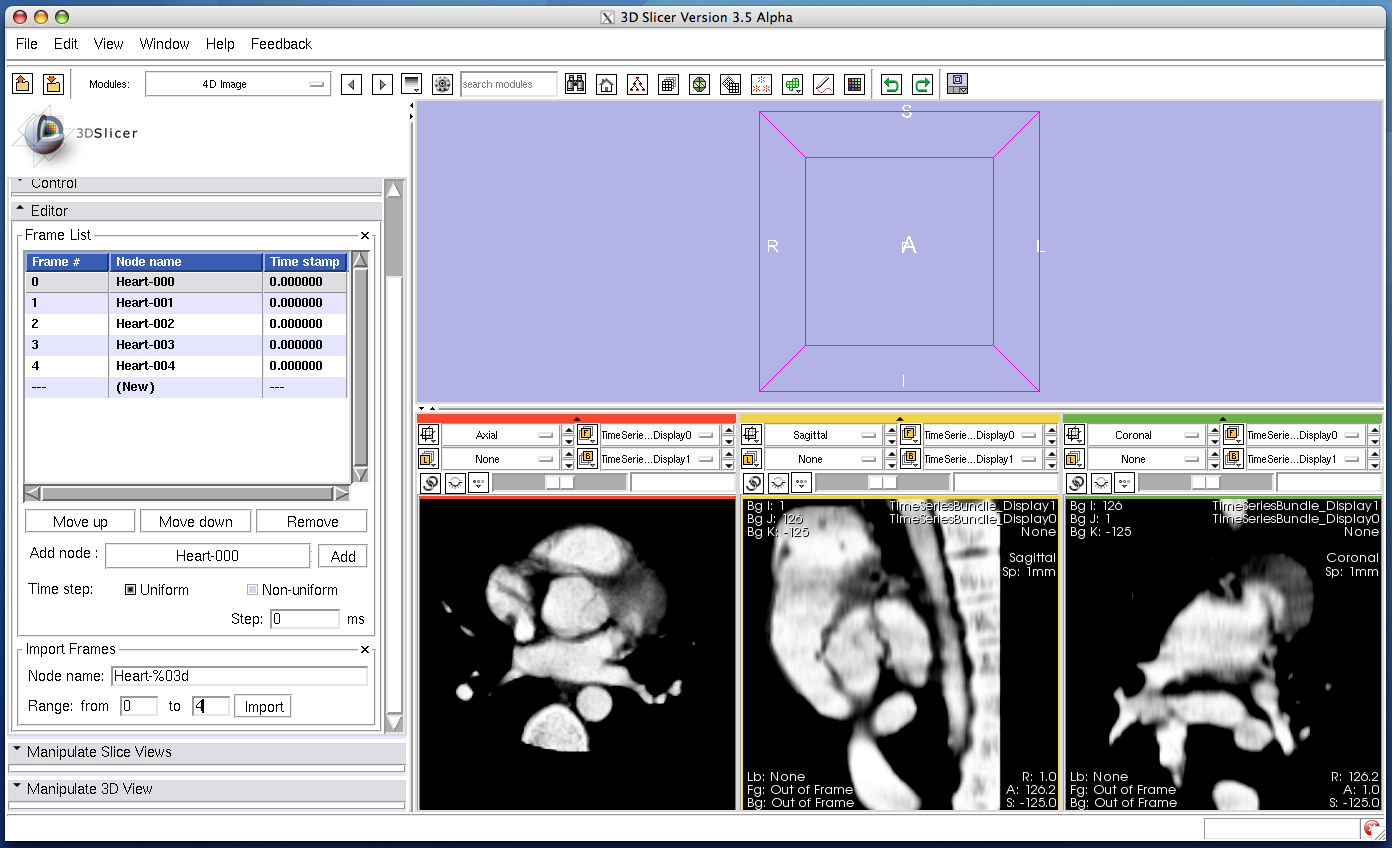Click the Axial slice offset slider
This screenshot has width=1392, height=848.
560,483
